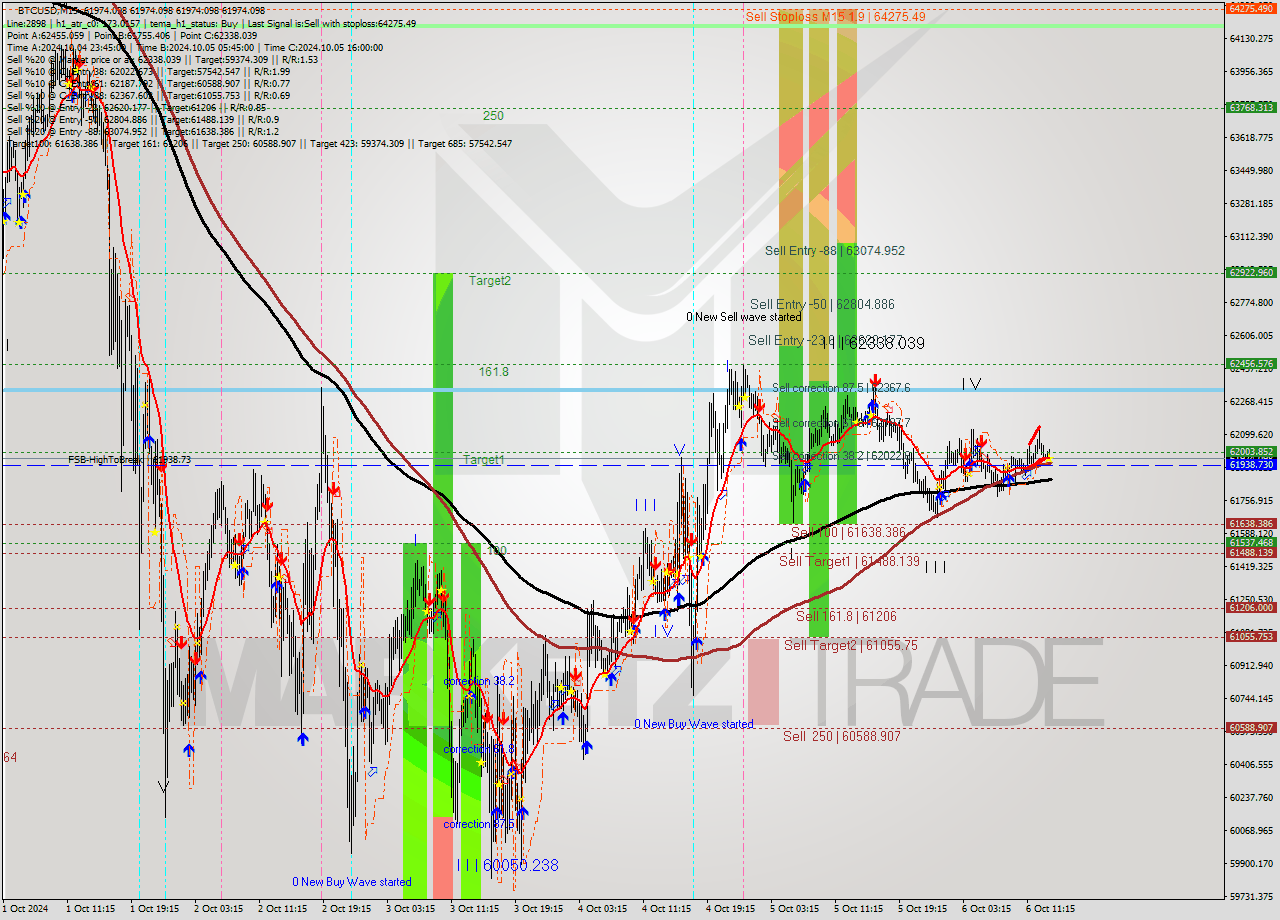Click the "FSB-HighToBreak | 61938.73" label

pyautogui.click(x=129, y=460)
